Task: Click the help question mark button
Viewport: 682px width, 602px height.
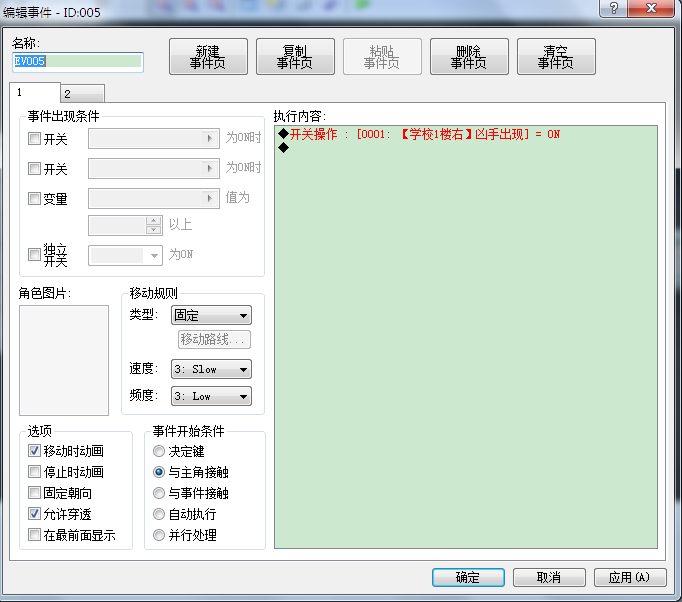Action: 614,8
